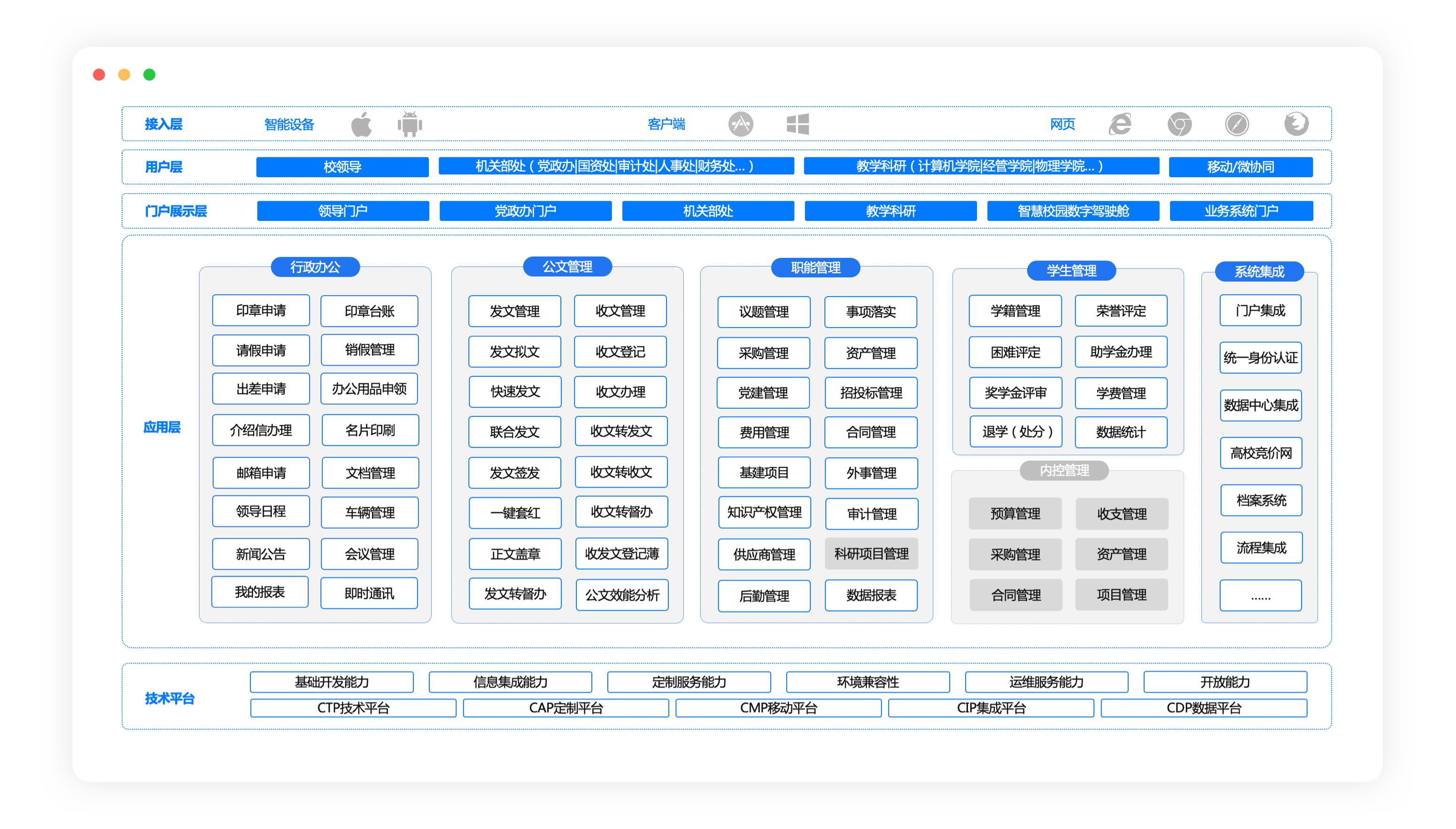Image resolution: width=1456 pixels, height=829 pixels.
Task: Open the 收发文登记薄 module
Action: point(621,554)
